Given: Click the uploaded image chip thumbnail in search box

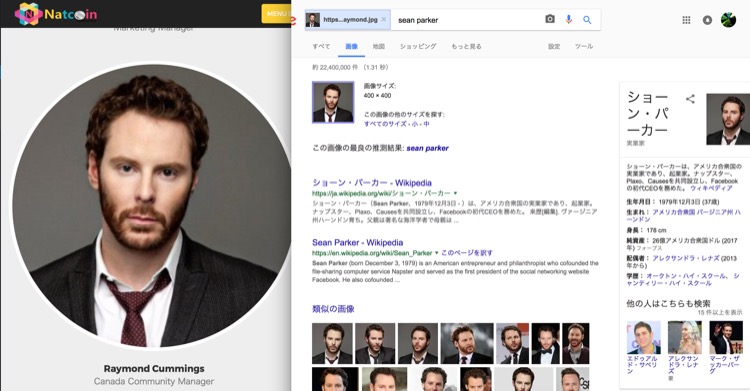Looking at the screenshot, I should point(313,20).
